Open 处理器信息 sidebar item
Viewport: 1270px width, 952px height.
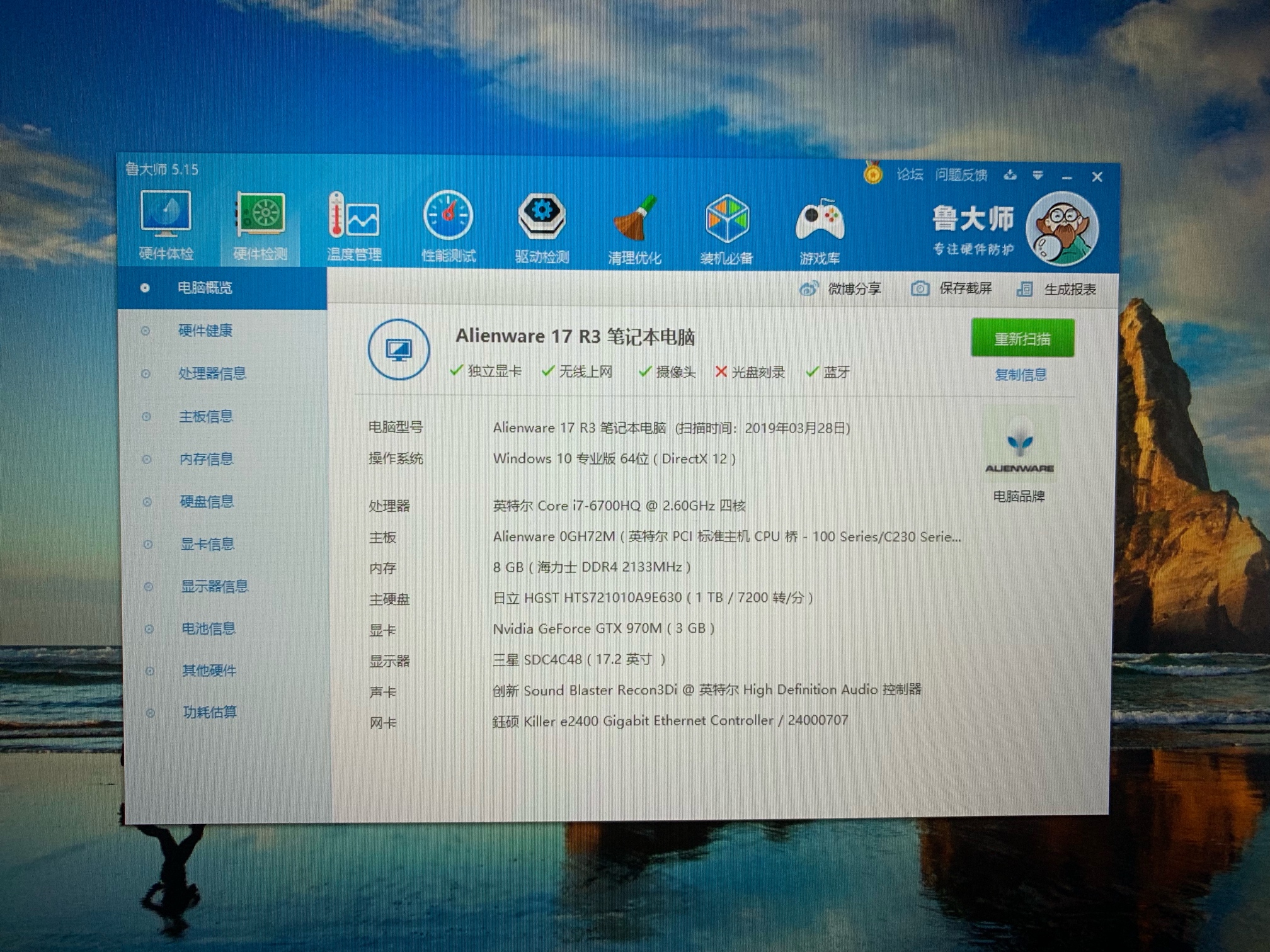click(x=212, y=373)
